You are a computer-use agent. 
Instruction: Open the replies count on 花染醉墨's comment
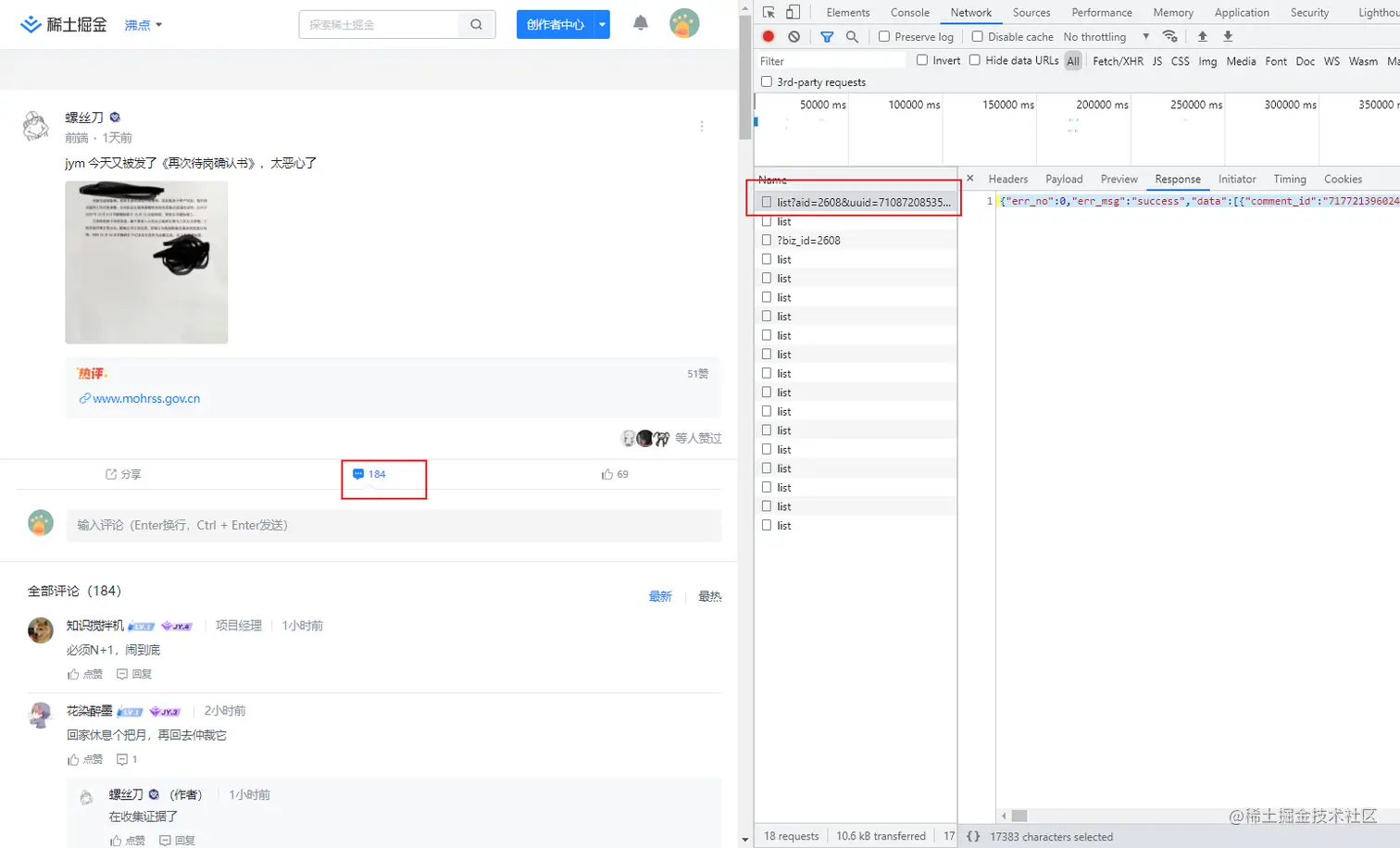point(127,759)
